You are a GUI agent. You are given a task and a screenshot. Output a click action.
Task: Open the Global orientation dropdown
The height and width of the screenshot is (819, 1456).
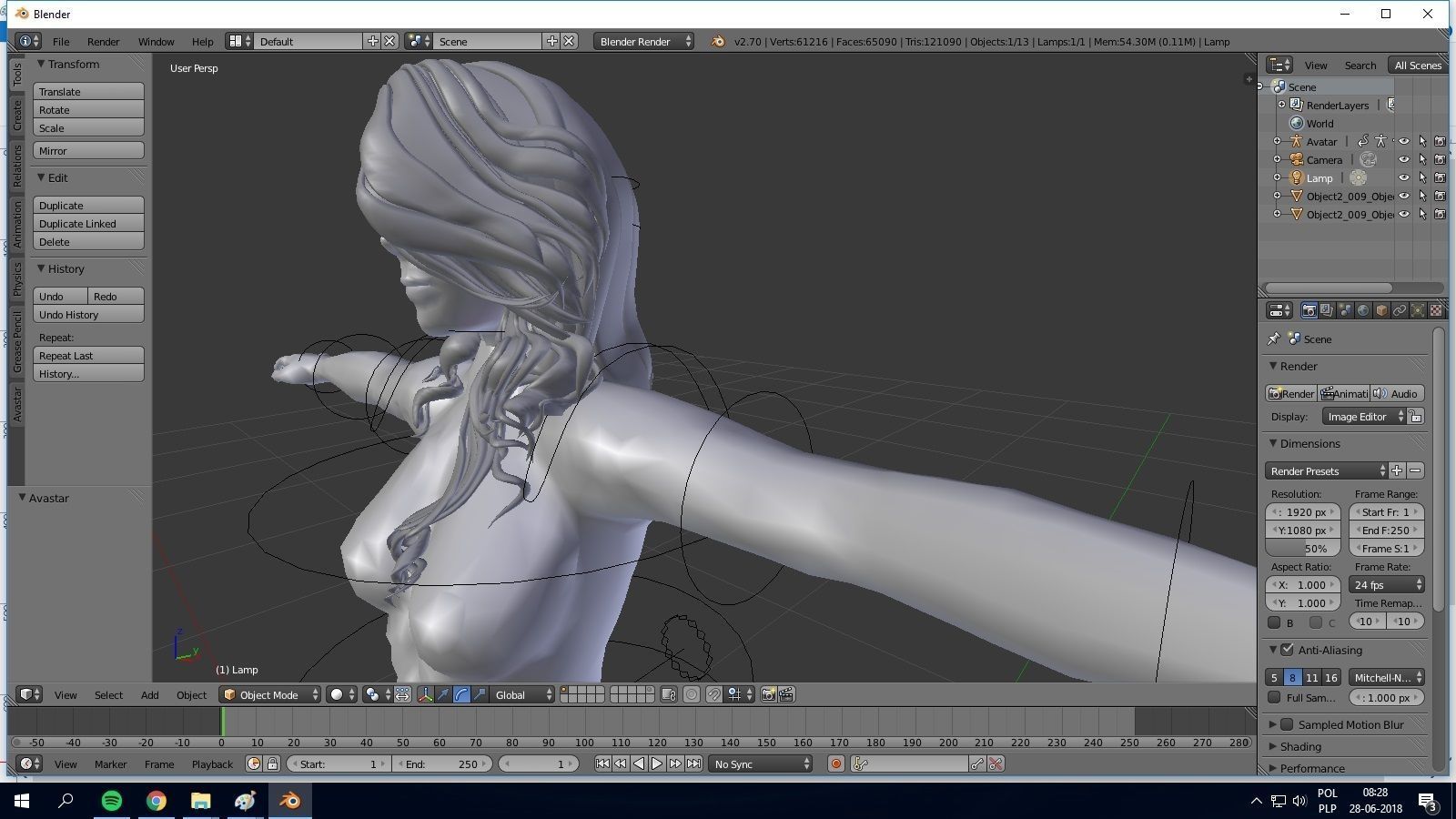(522, 694)
